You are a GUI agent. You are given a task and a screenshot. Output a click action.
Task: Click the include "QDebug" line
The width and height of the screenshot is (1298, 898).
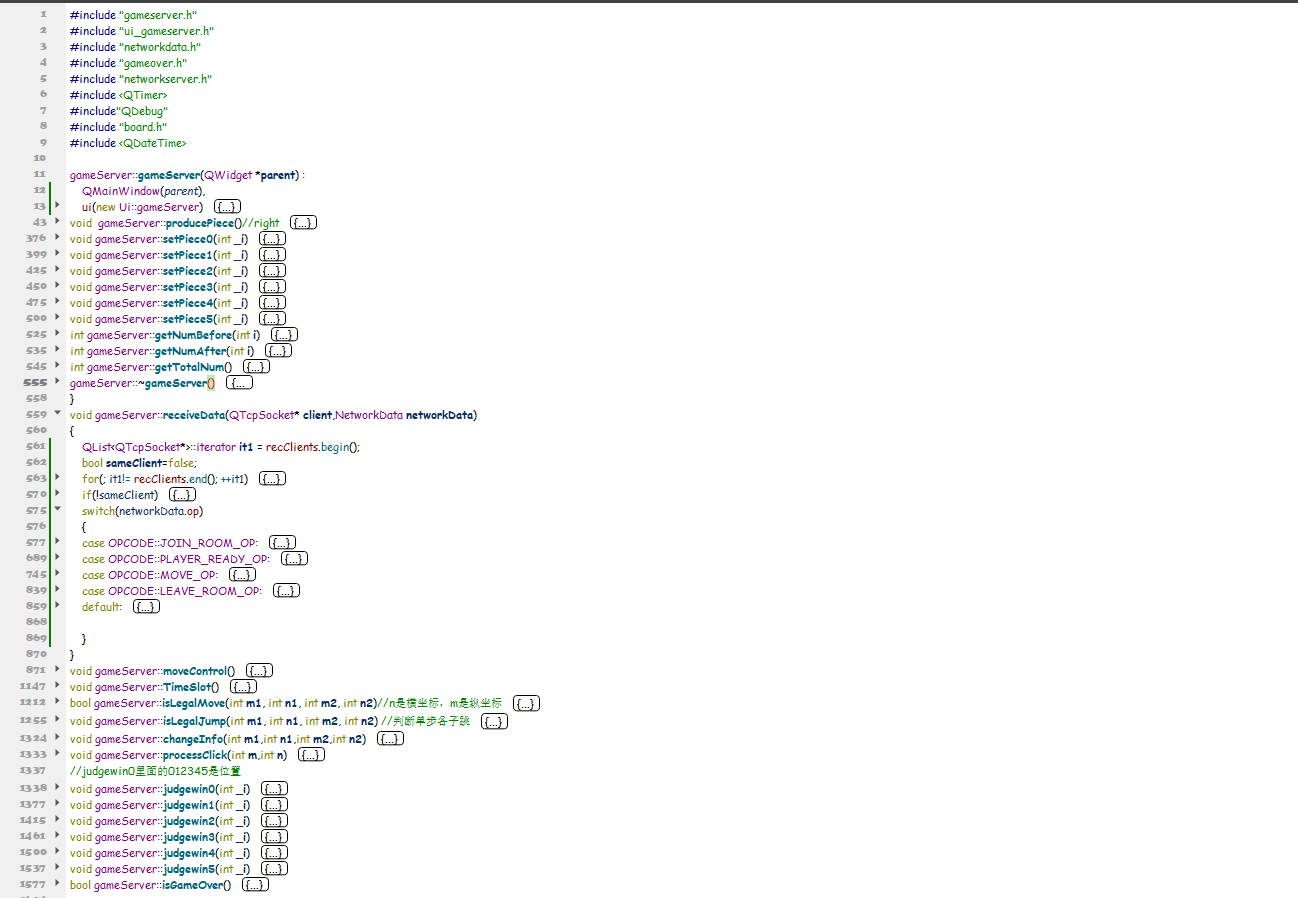click(118, 111)
